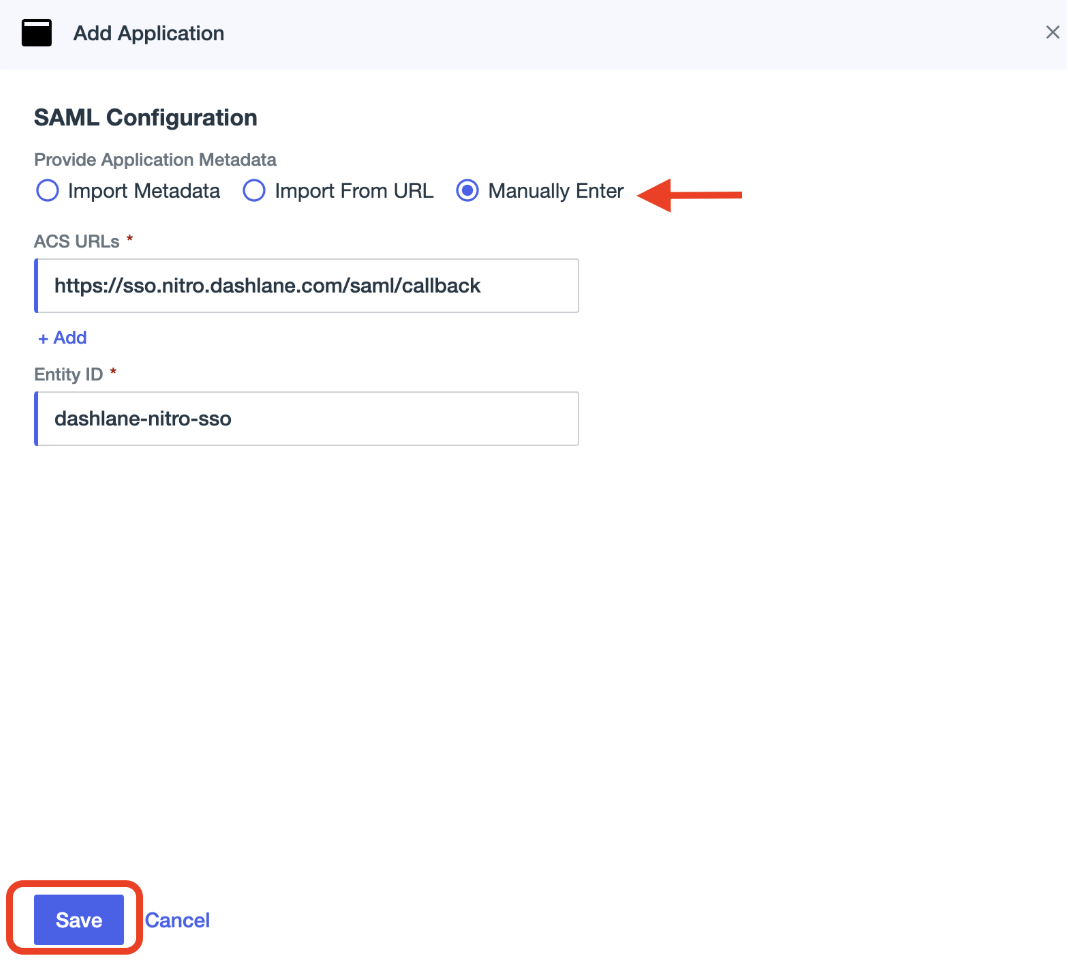The image size is (1068, 966).
Task: Cancel the SAML configuration
Action: tap(177, 920)
